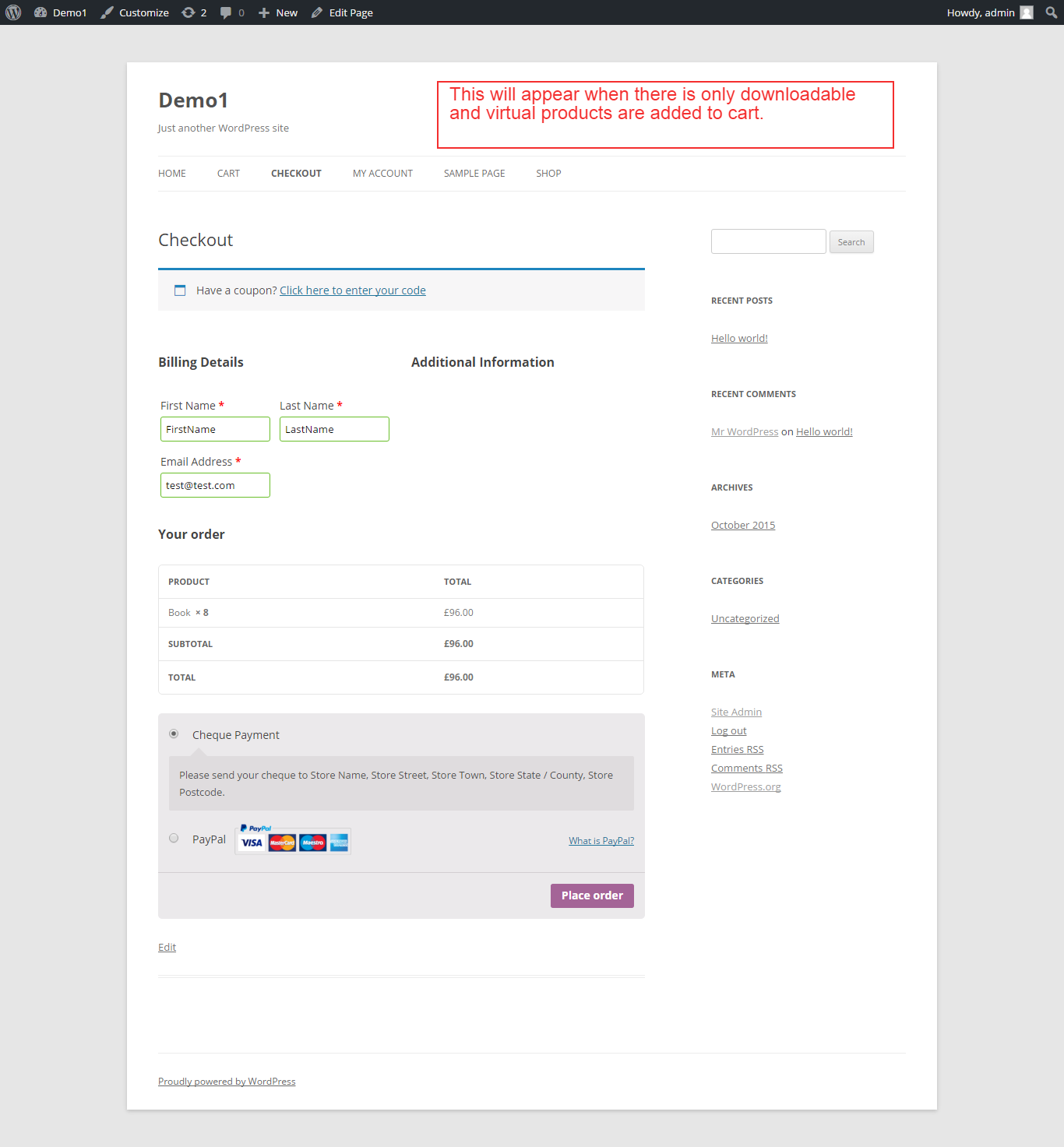Image resolution: width=1064 pixels, height=1147 pixels.
Task: Click the Email Address input field
Action: [215, 485]
